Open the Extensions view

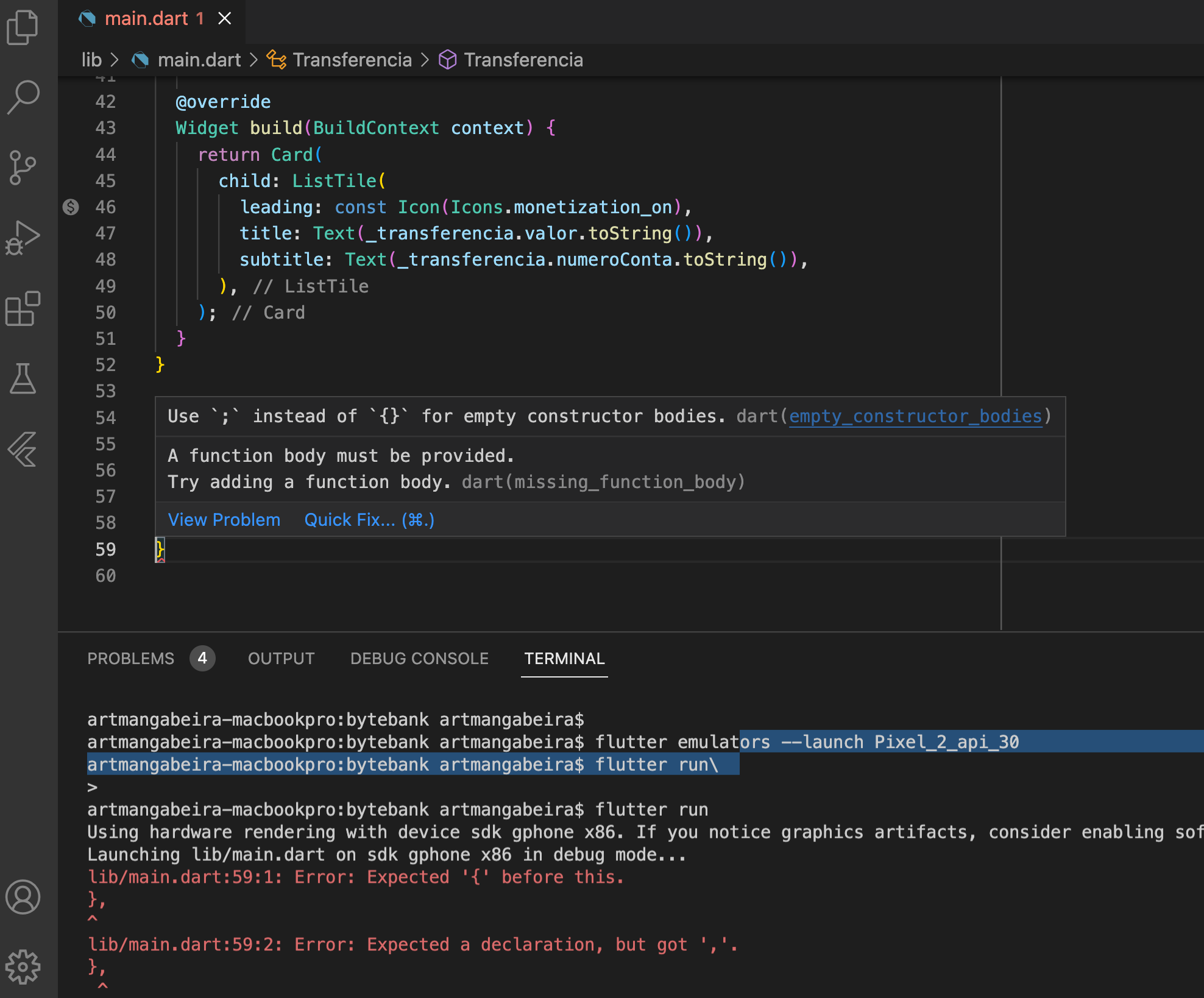(23, 308)
